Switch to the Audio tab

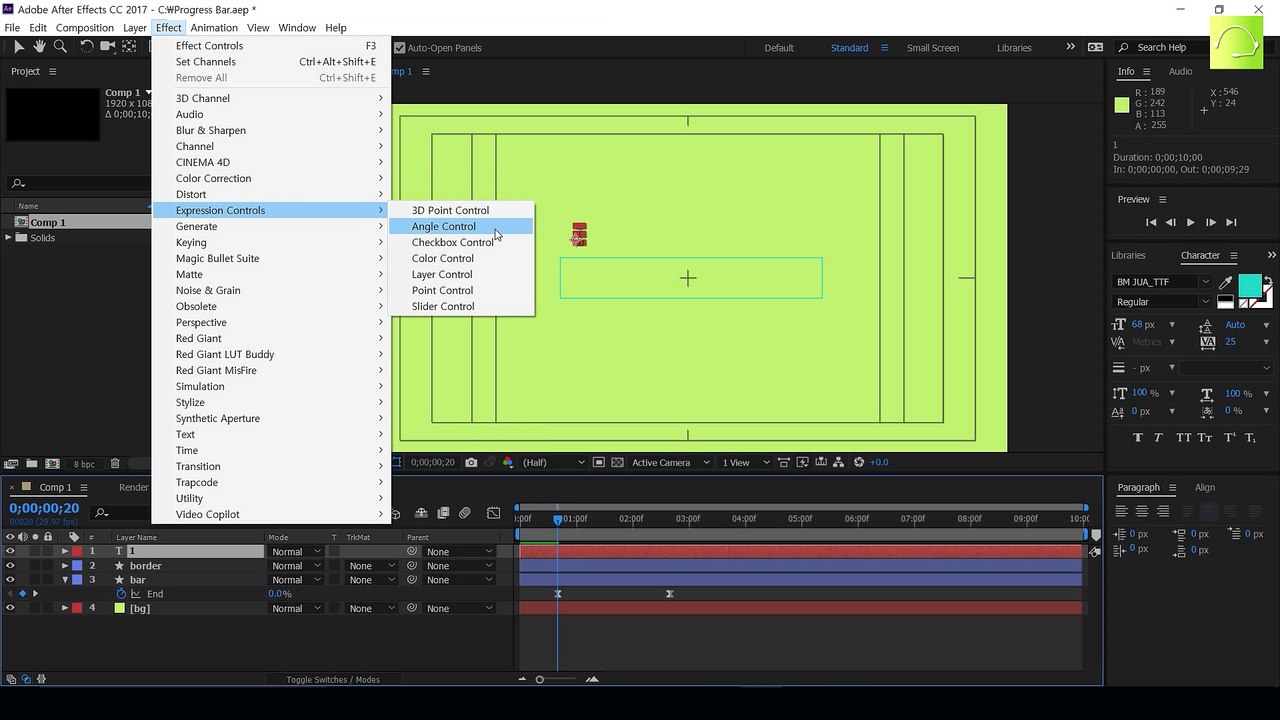click(x=1180, y=72)
